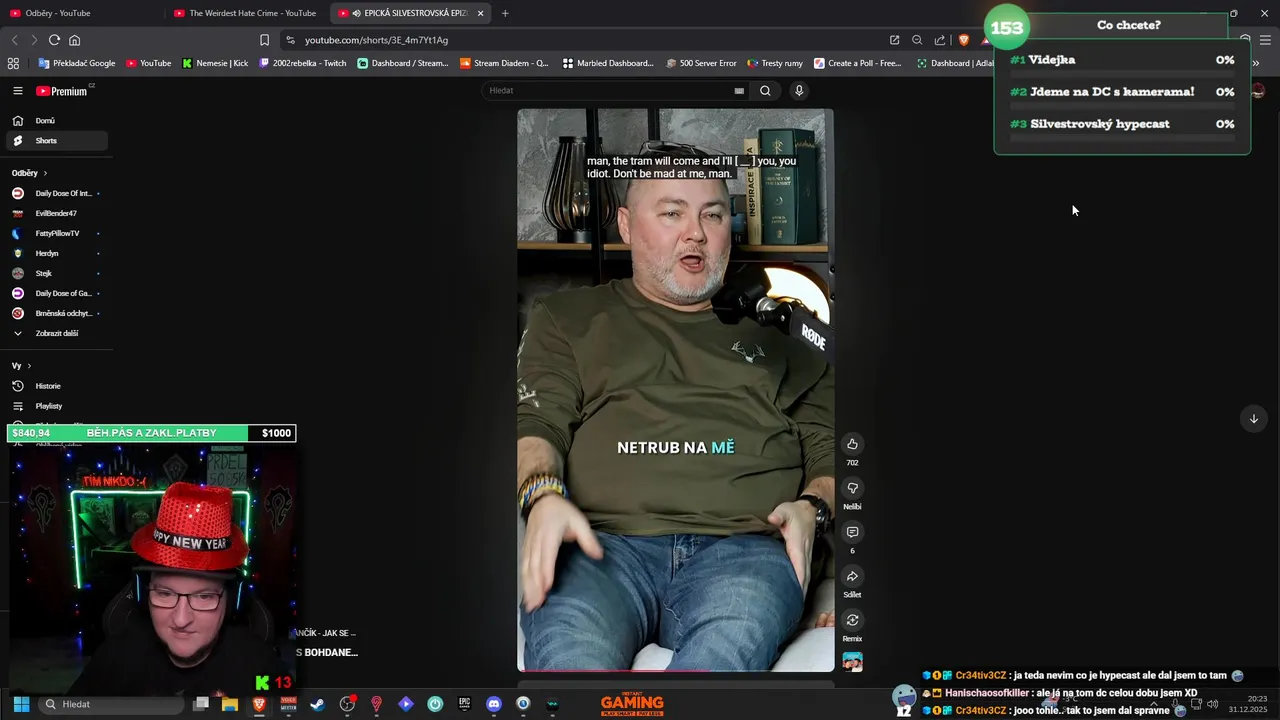Open Herdyn channel

[47, 253]
